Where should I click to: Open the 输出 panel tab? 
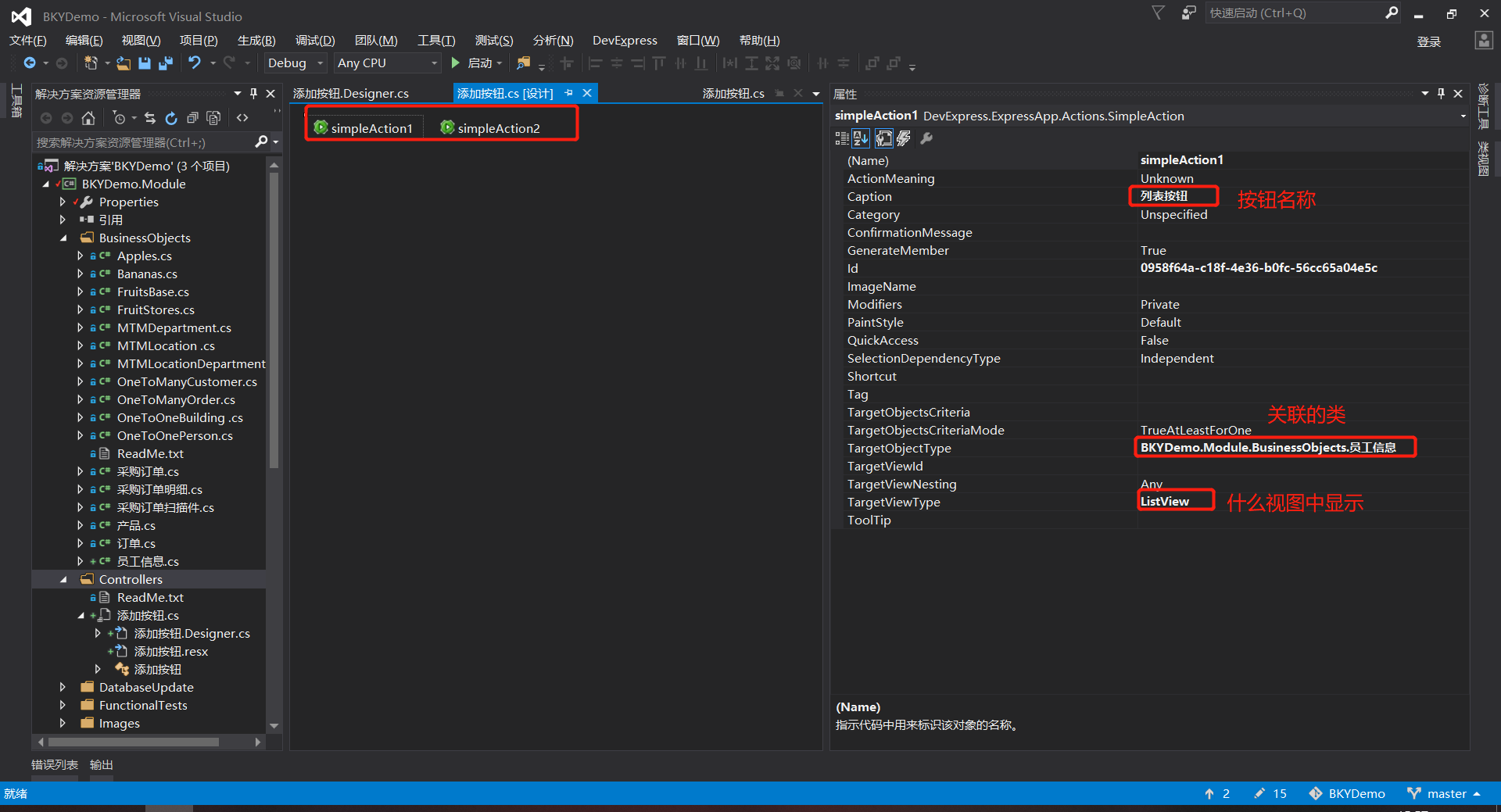click(x=102, y=765)
